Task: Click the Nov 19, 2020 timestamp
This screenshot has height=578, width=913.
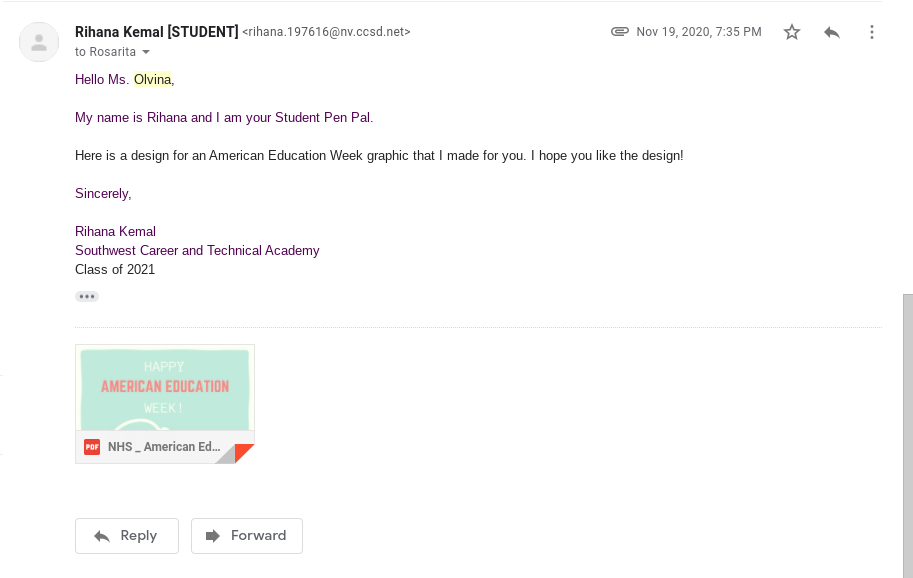Action: pyautogui.click(x=699, y=32)
